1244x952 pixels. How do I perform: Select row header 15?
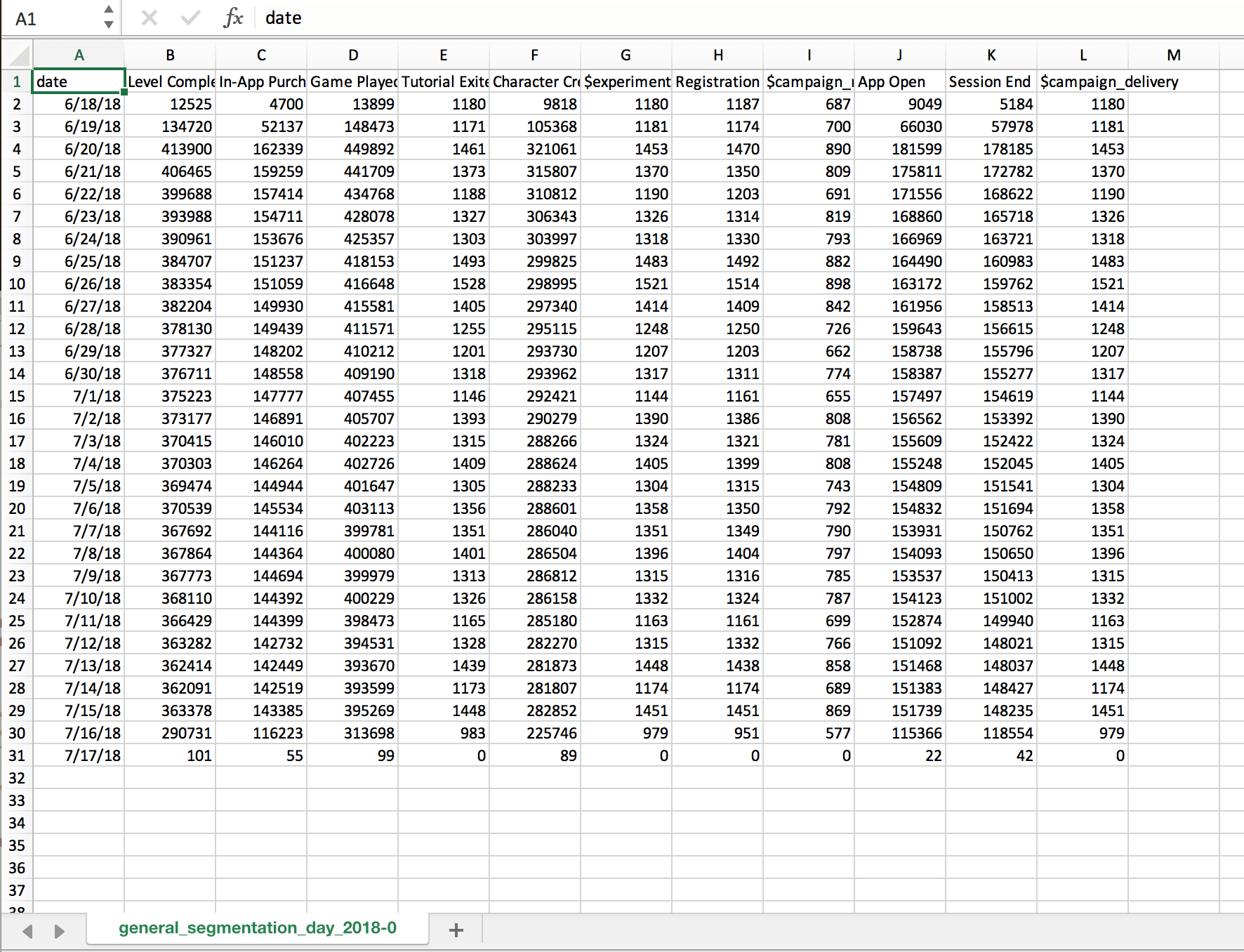point(17,396)
